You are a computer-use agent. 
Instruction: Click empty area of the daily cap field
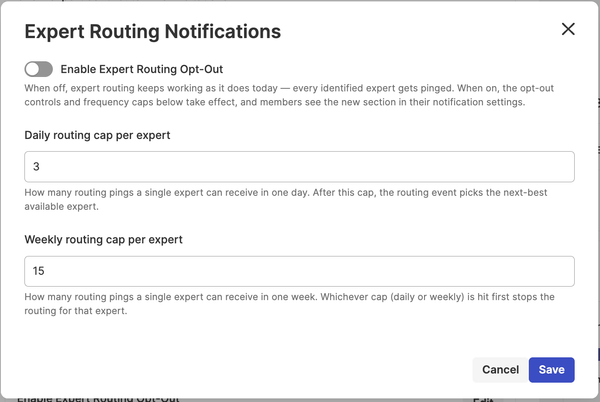coord(306,167)
